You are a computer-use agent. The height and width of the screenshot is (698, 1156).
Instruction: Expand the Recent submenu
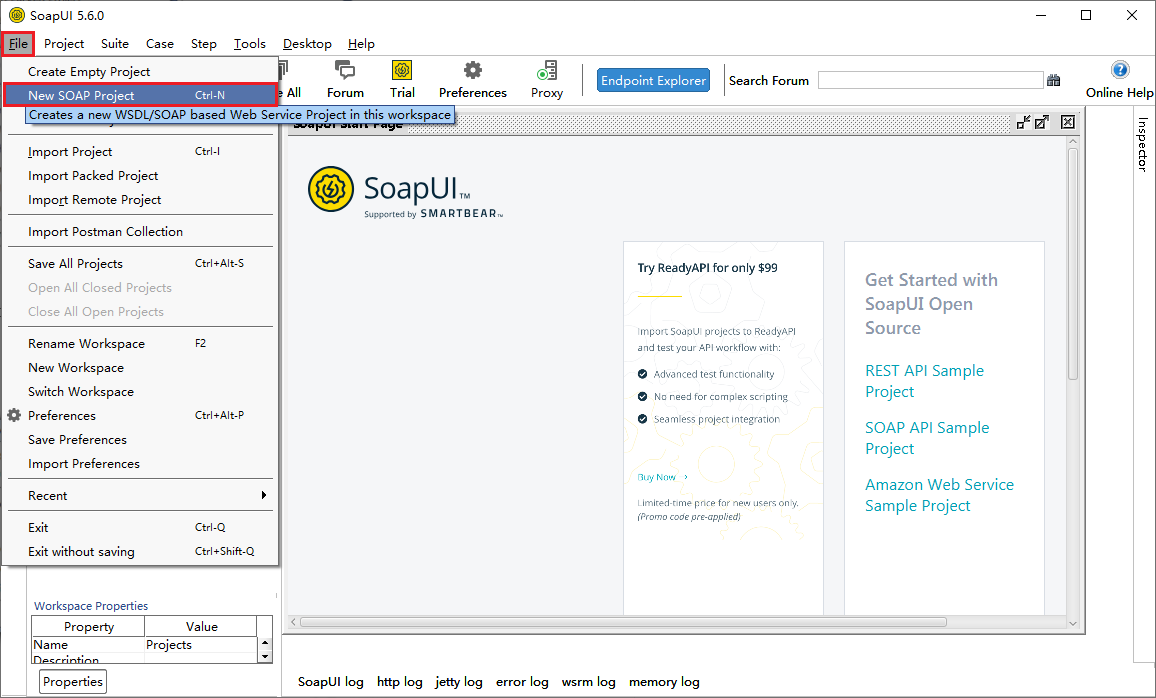point(140,495)
